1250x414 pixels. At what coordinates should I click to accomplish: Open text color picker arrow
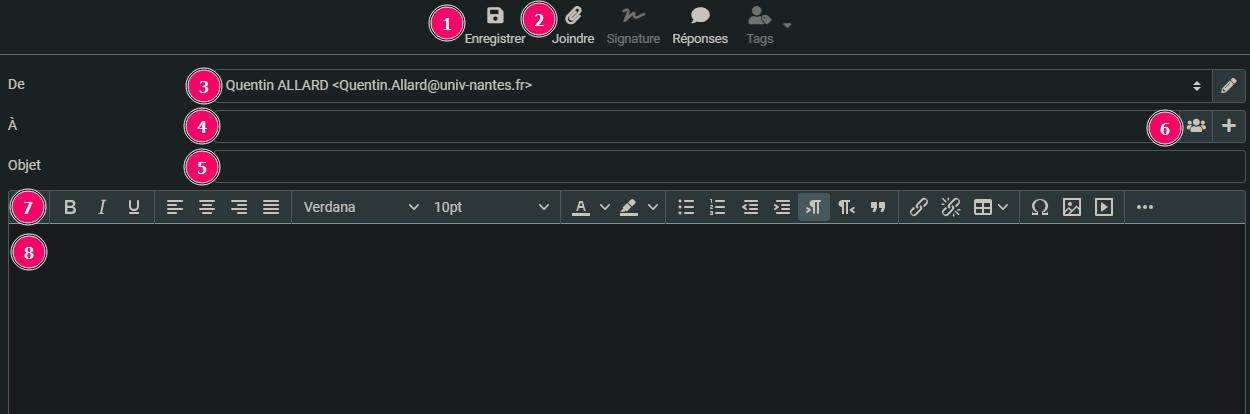[604, 207]
